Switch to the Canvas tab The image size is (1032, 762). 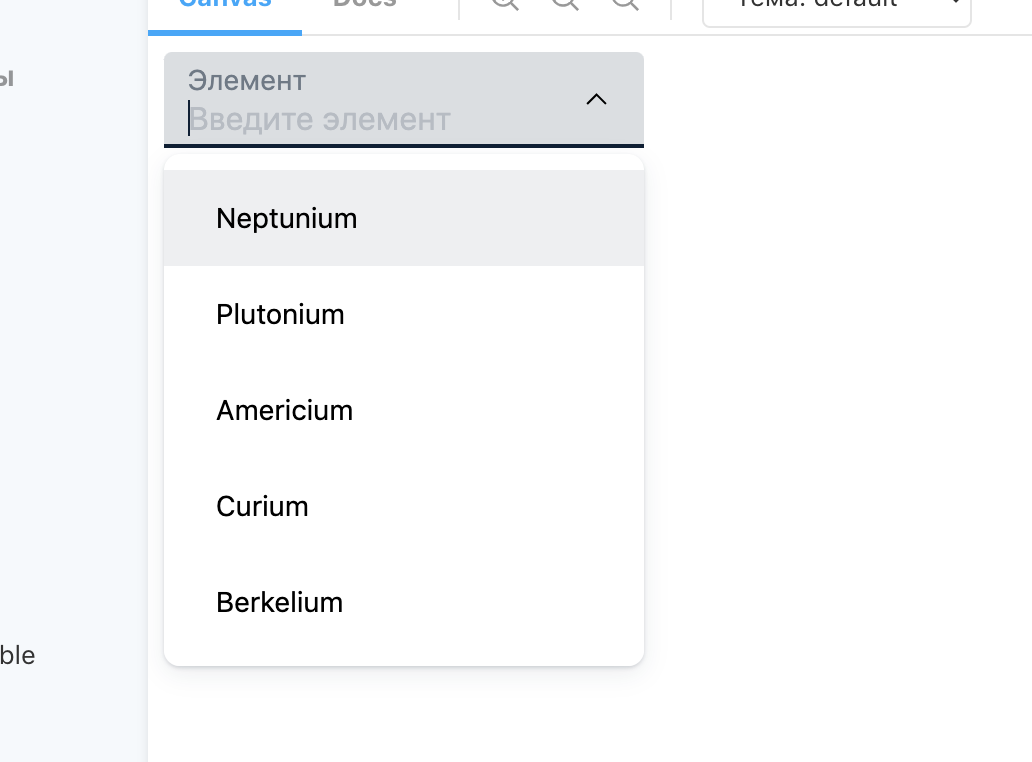pyautogui.click(x=225, y=5)
